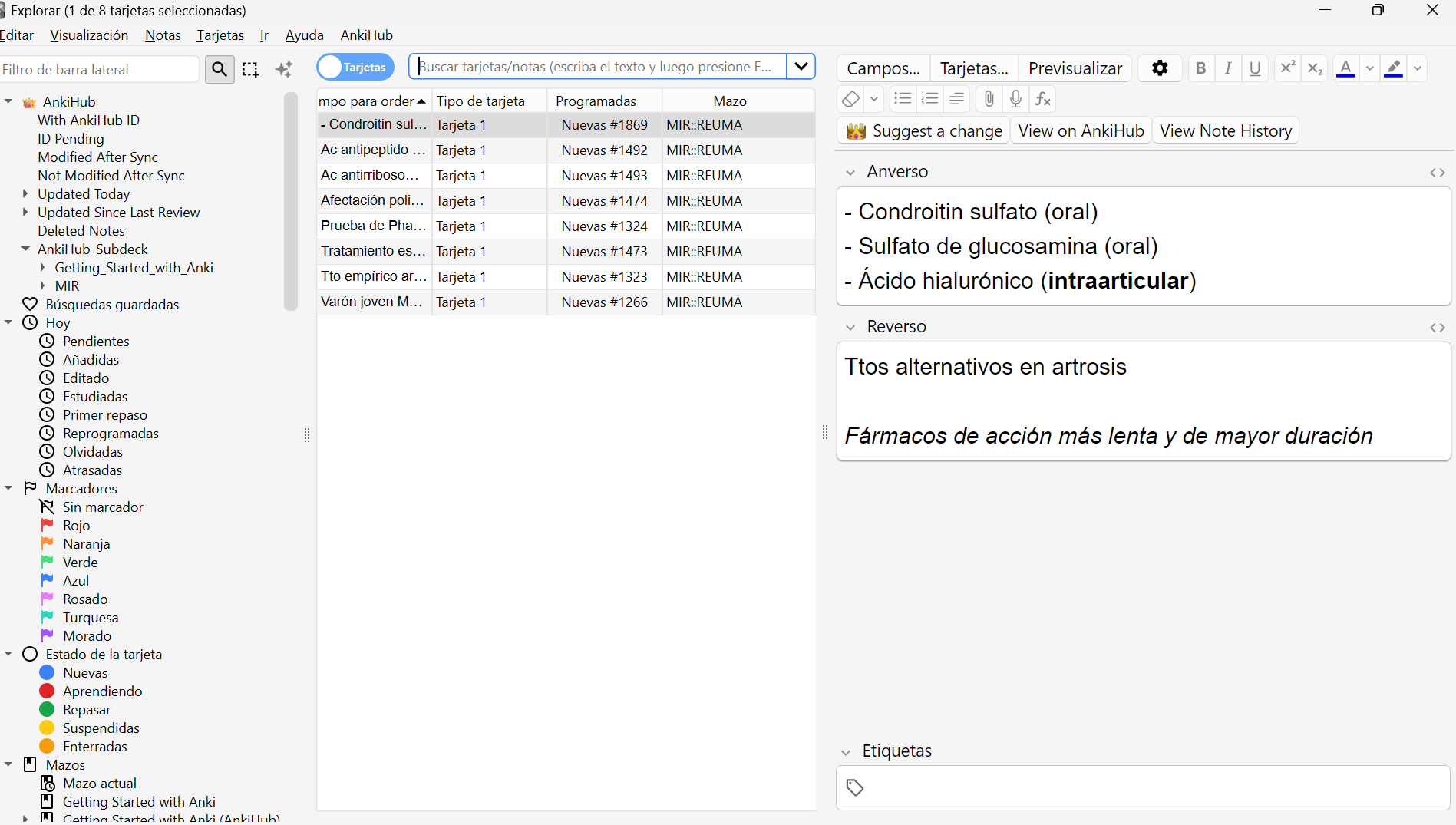Toggle the Tarjetas/notes switch
The width and height of the screenshot is (1456, 825).
pyautogui.click(x=355, y=67)
